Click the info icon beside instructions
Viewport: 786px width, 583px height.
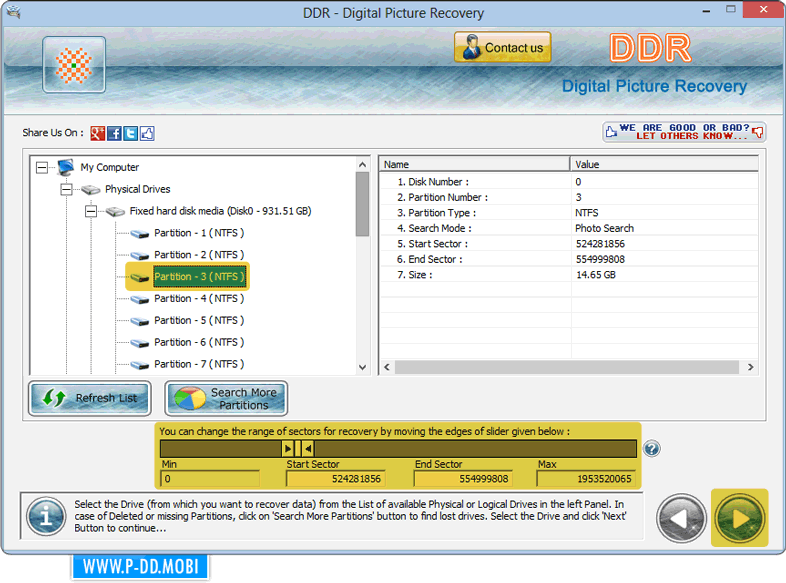pyautogui.click(x=46, y=516)
